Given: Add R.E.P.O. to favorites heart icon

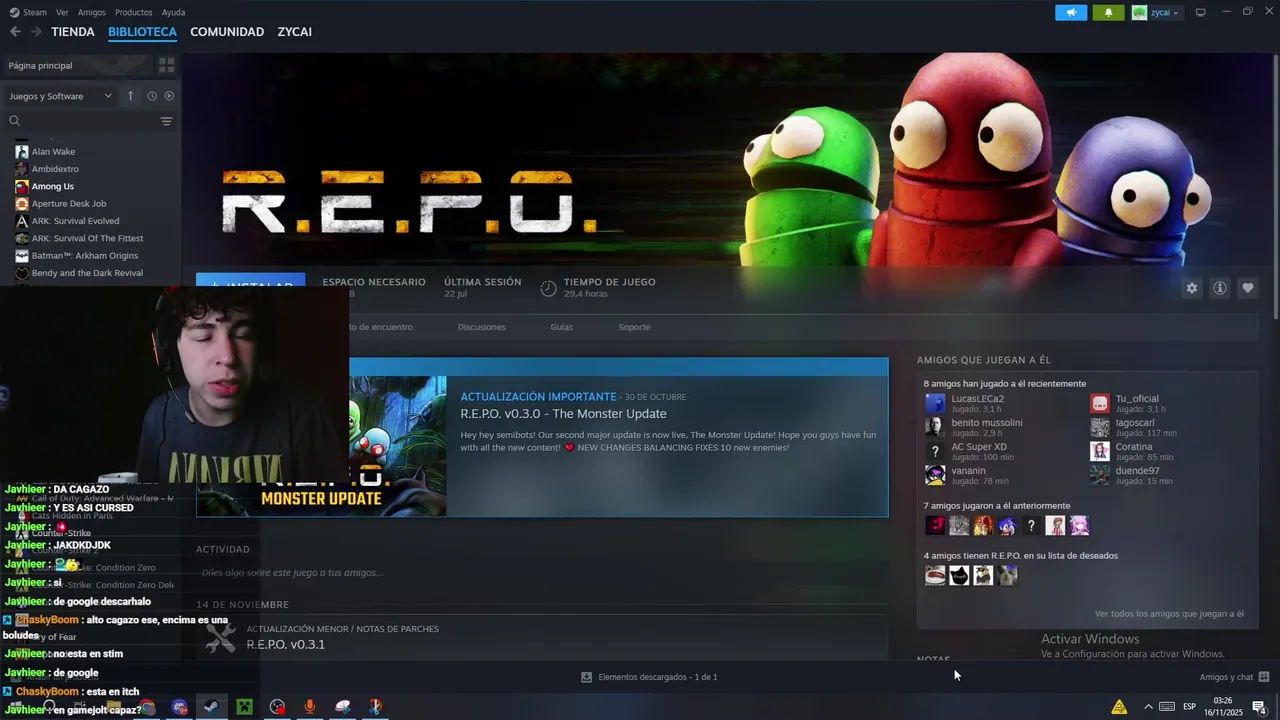Looking at the screenshot, I should pyautogui.click(x=1248, y=288).
